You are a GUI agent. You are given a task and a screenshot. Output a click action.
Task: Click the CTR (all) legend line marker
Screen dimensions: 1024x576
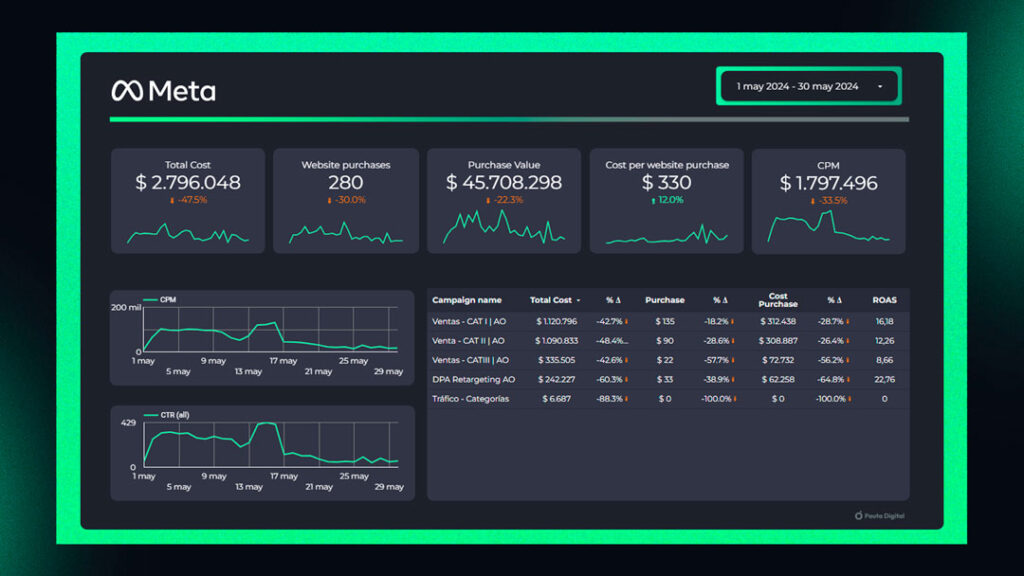pos(151,414)
